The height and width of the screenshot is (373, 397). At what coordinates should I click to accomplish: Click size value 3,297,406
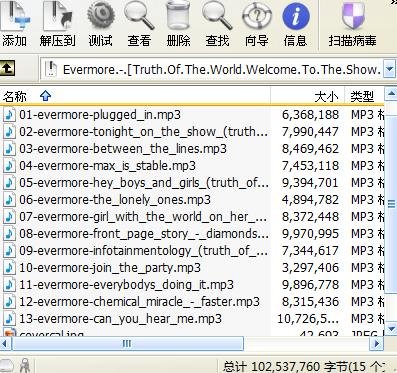tap(310, 268)
